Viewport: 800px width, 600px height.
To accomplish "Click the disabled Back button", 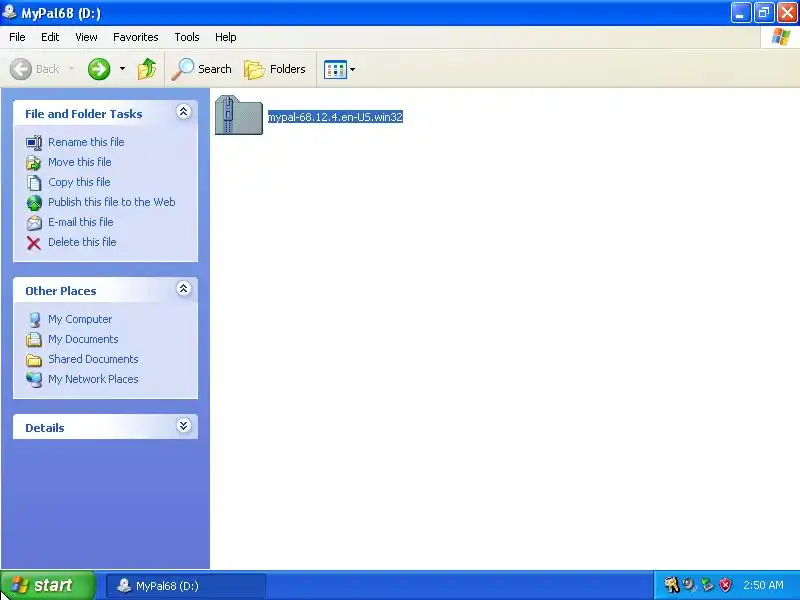I will click(35, 69).
